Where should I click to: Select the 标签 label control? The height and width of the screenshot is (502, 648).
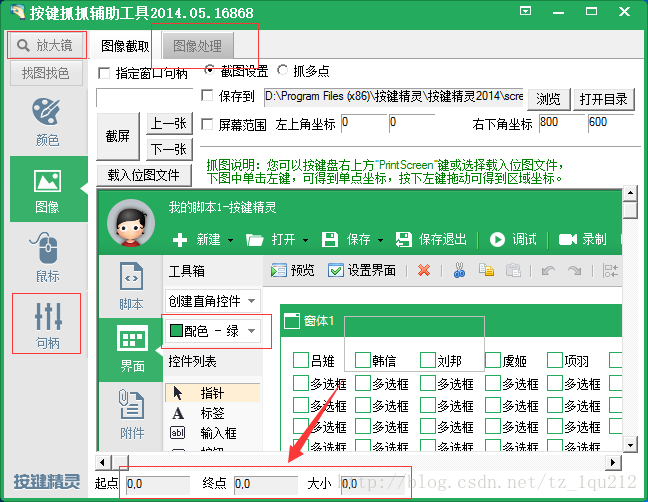click(x=212, y=413)
